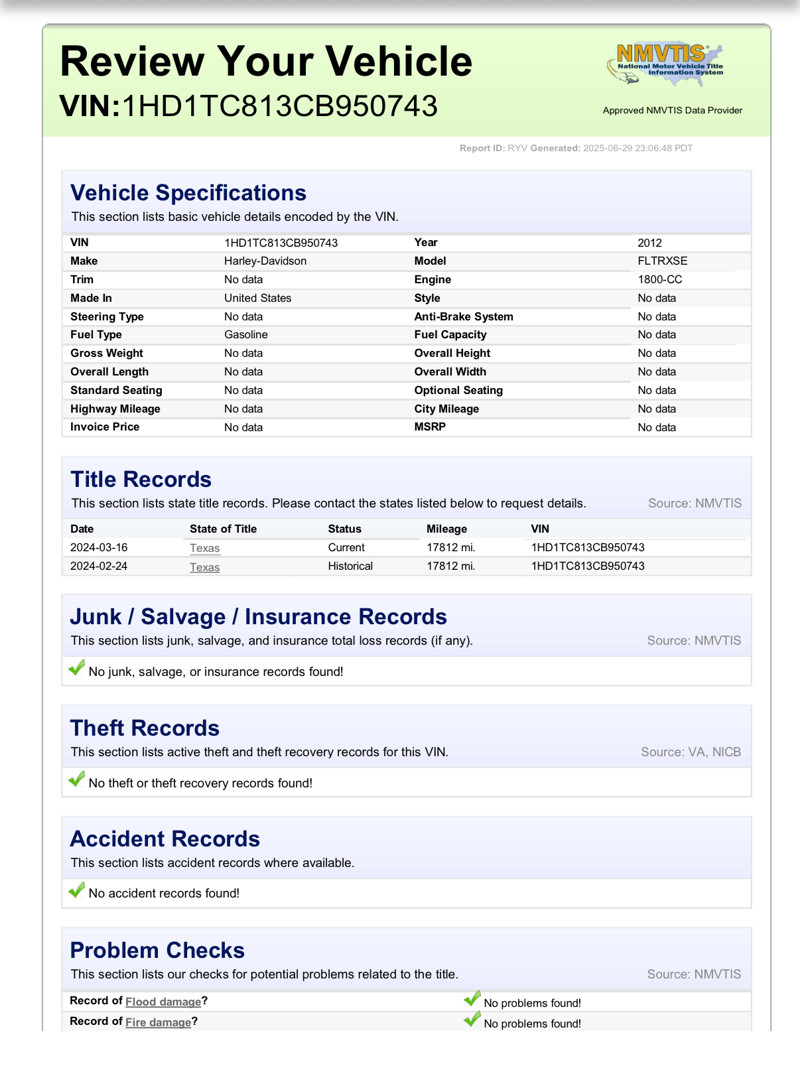Click the large VIN number in the header
Image resolution: width=800 pixels, height=1066 pixels.
(x=279, y=106)
